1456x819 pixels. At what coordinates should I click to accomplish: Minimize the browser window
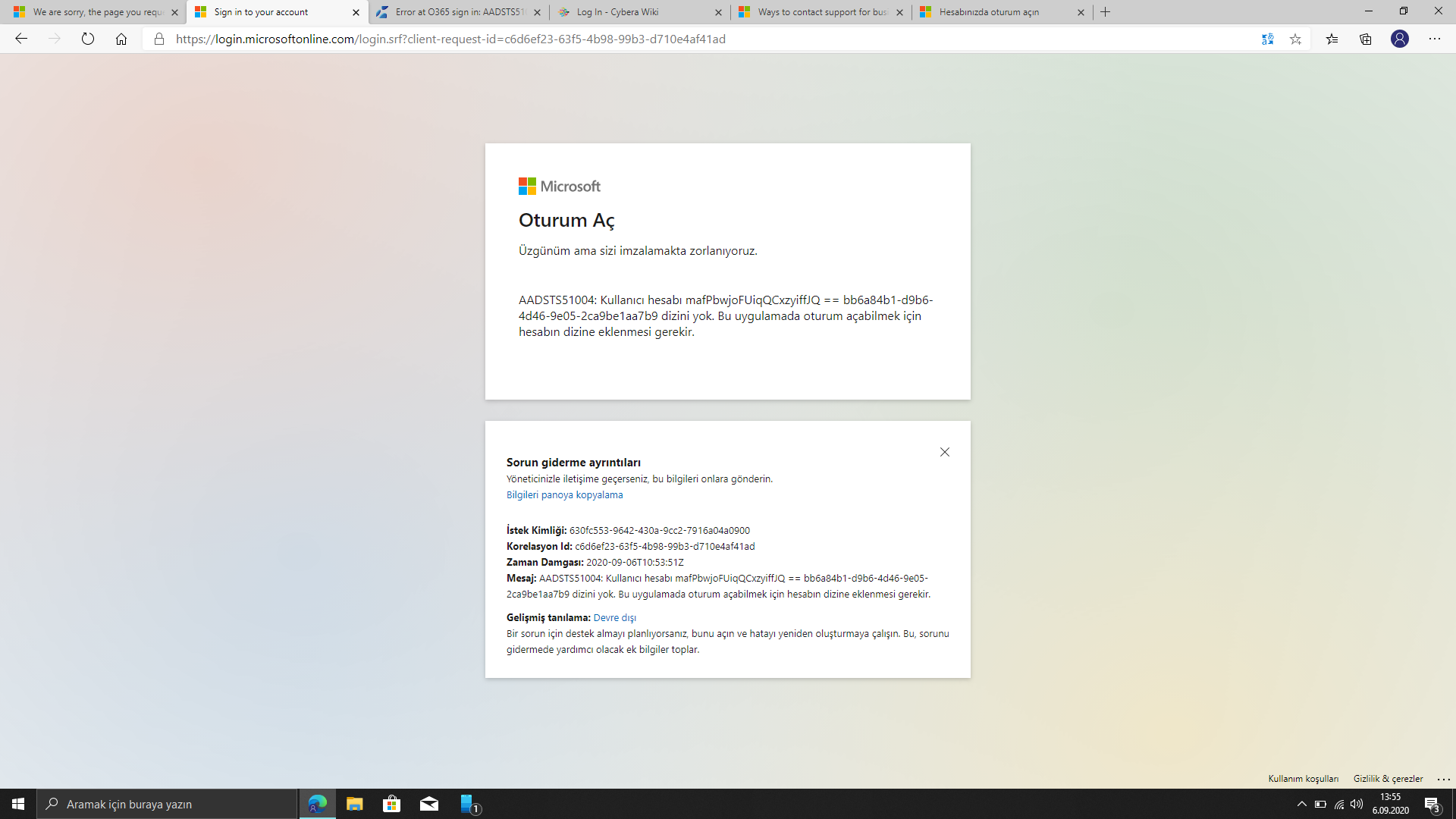1369,11
